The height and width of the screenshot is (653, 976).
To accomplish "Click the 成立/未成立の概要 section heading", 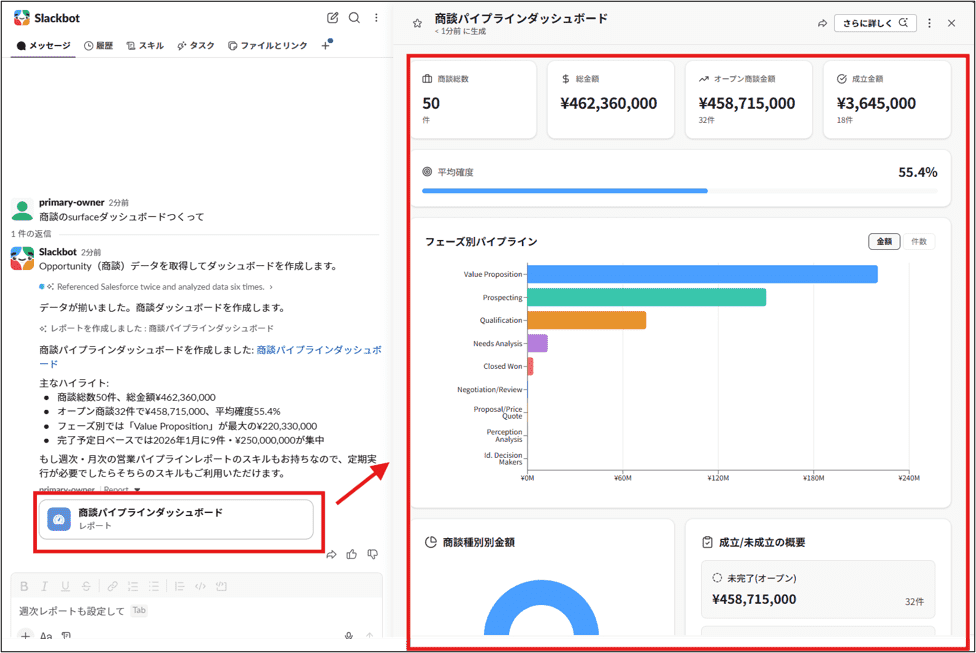I will click(x=762, y=542).
